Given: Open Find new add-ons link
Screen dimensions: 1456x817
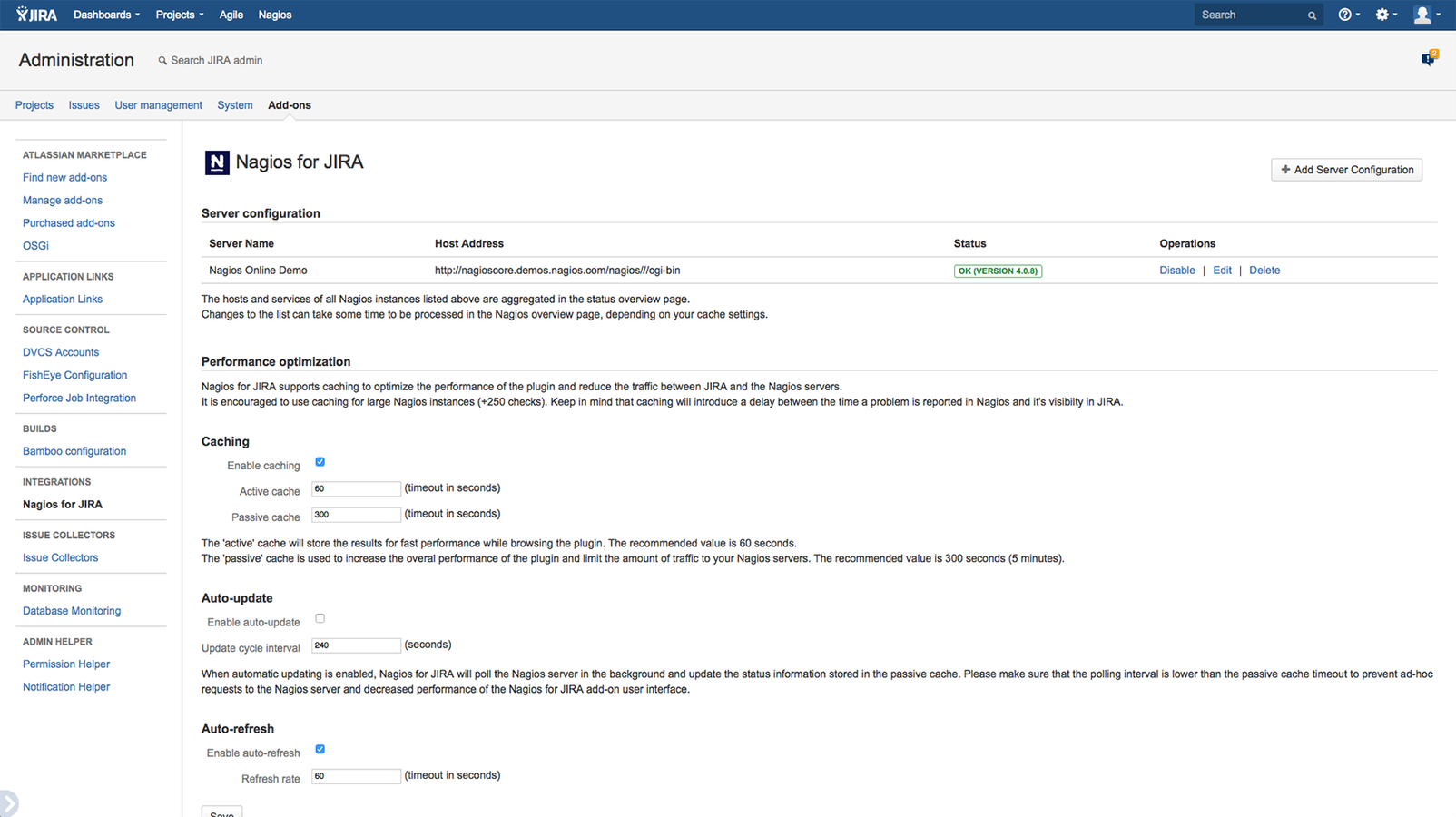Looking at the screenshot, I should [64, 178].
